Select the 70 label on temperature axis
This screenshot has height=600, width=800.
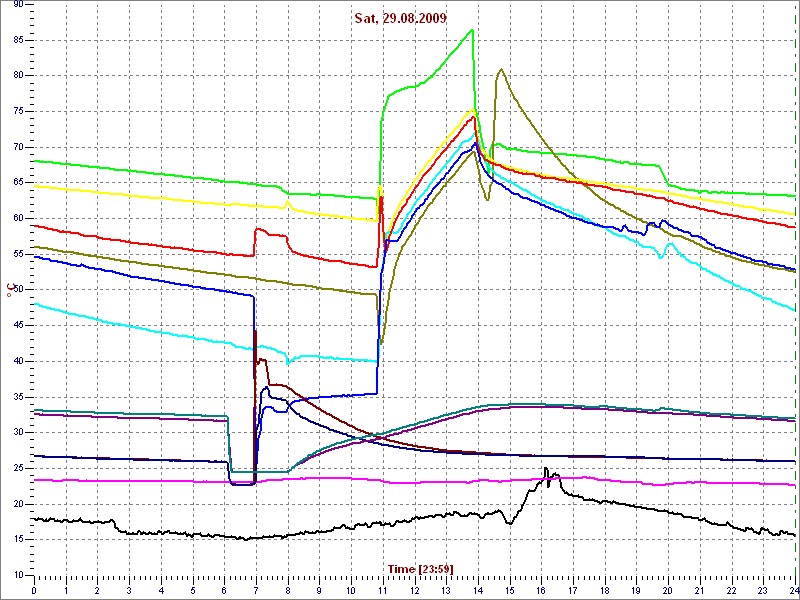tap(17, 147)
